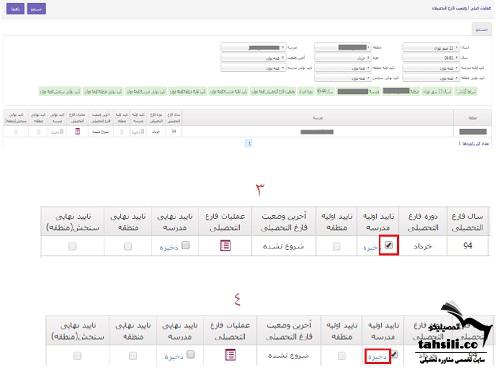Image resolution: width=500 pixels, height=372 pixels.
Task: Click the rightmost green filter tag
Action: (x=467, y=91)
